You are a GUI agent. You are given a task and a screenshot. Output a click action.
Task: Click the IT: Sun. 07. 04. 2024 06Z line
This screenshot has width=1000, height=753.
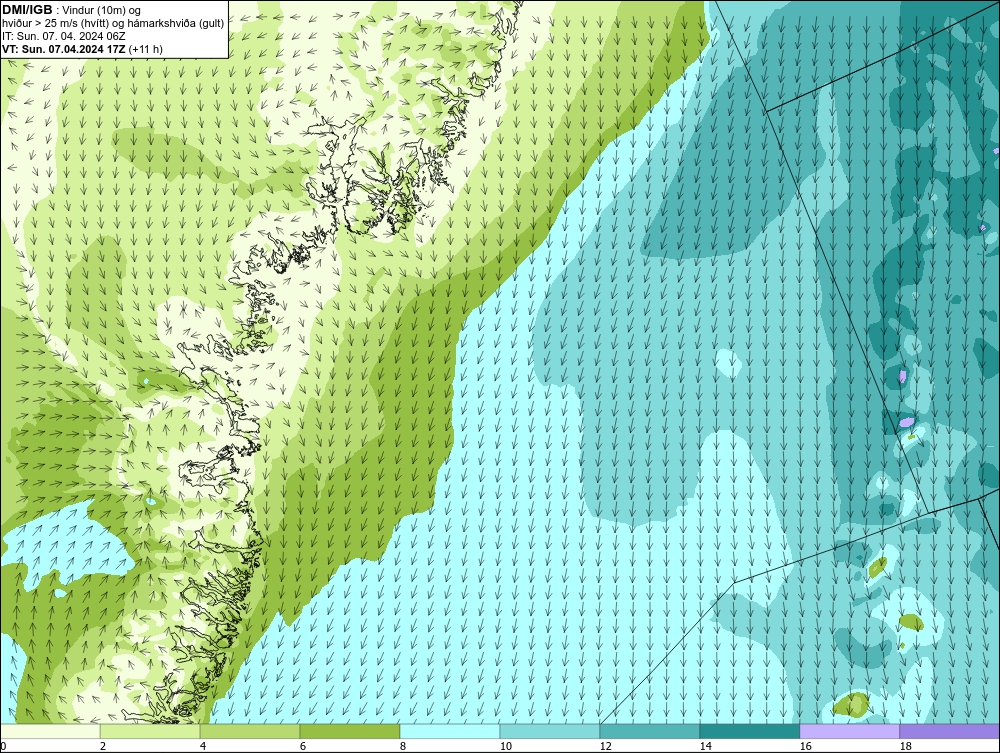pyautogui.click(x=64, y=36)
